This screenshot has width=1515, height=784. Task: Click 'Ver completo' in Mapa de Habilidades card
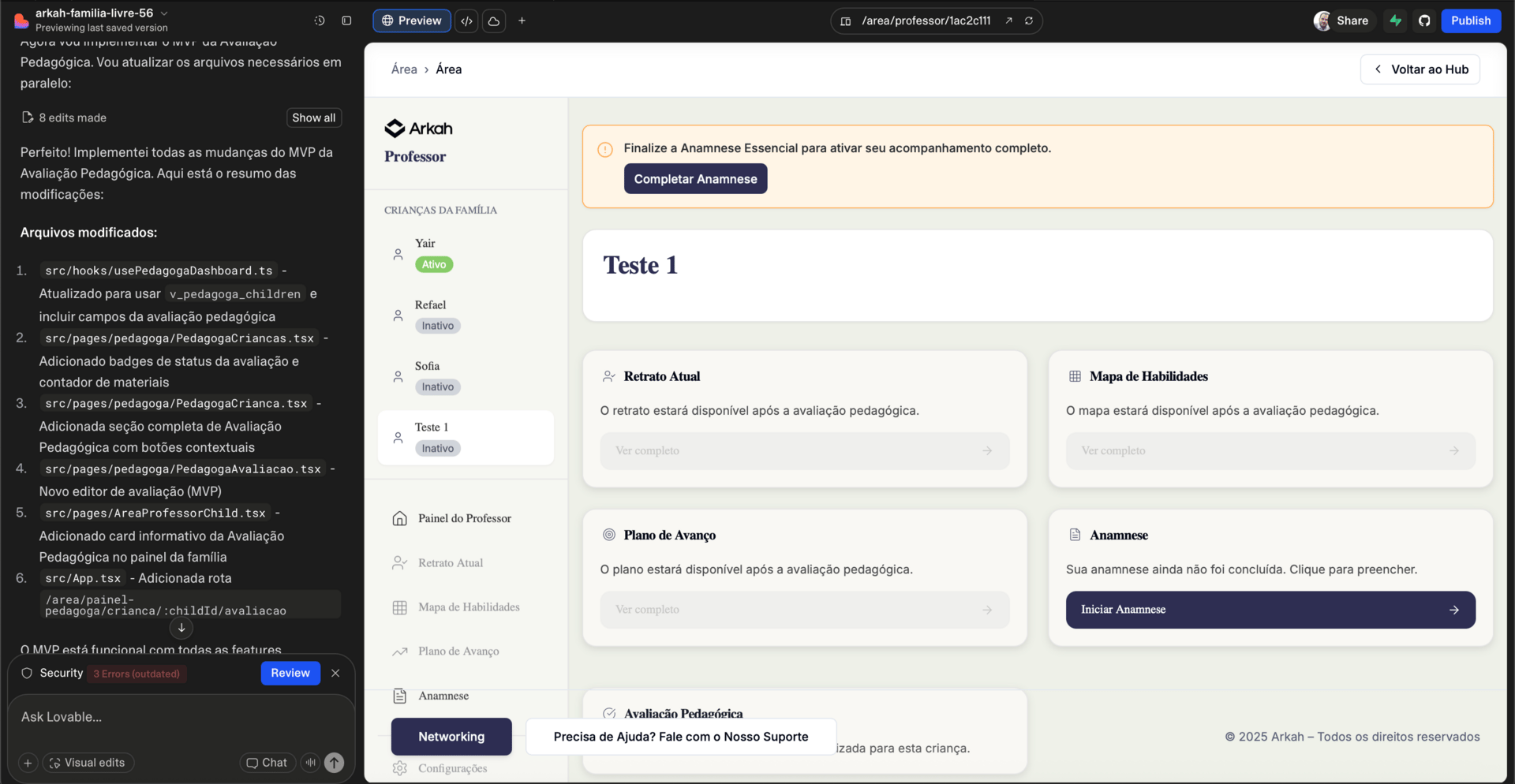pos(1270,451)
